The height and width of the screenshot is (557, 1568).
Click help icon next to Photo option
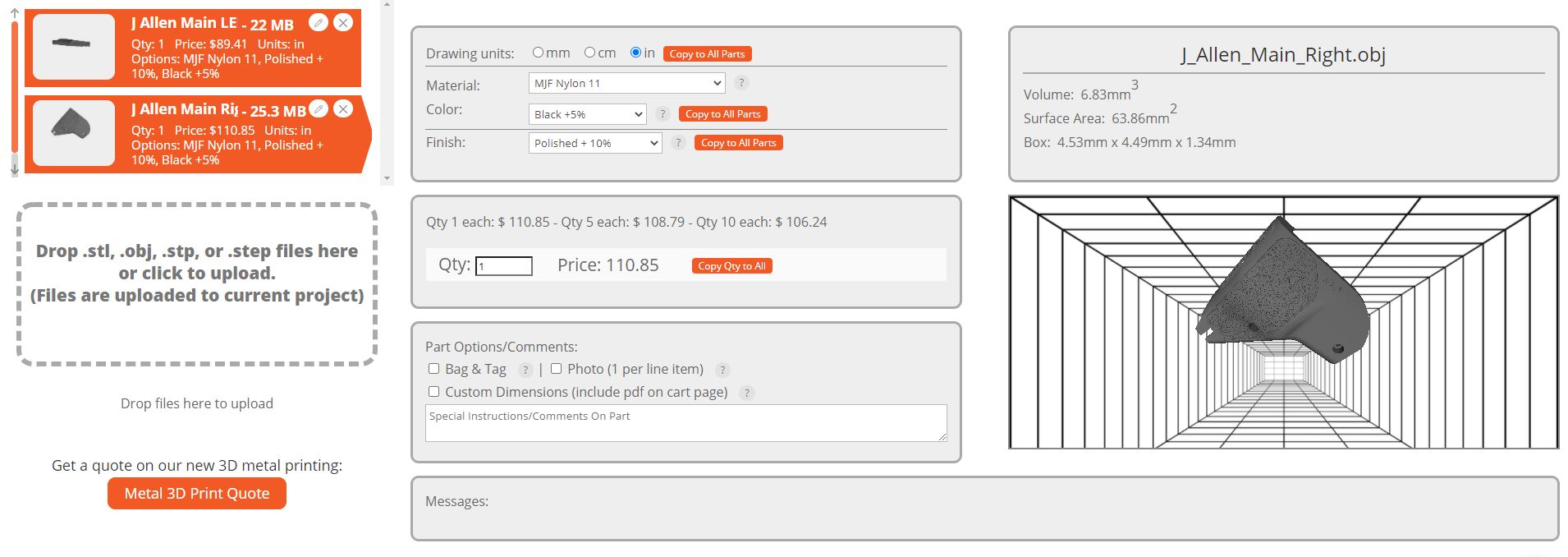tap(722, 371)
